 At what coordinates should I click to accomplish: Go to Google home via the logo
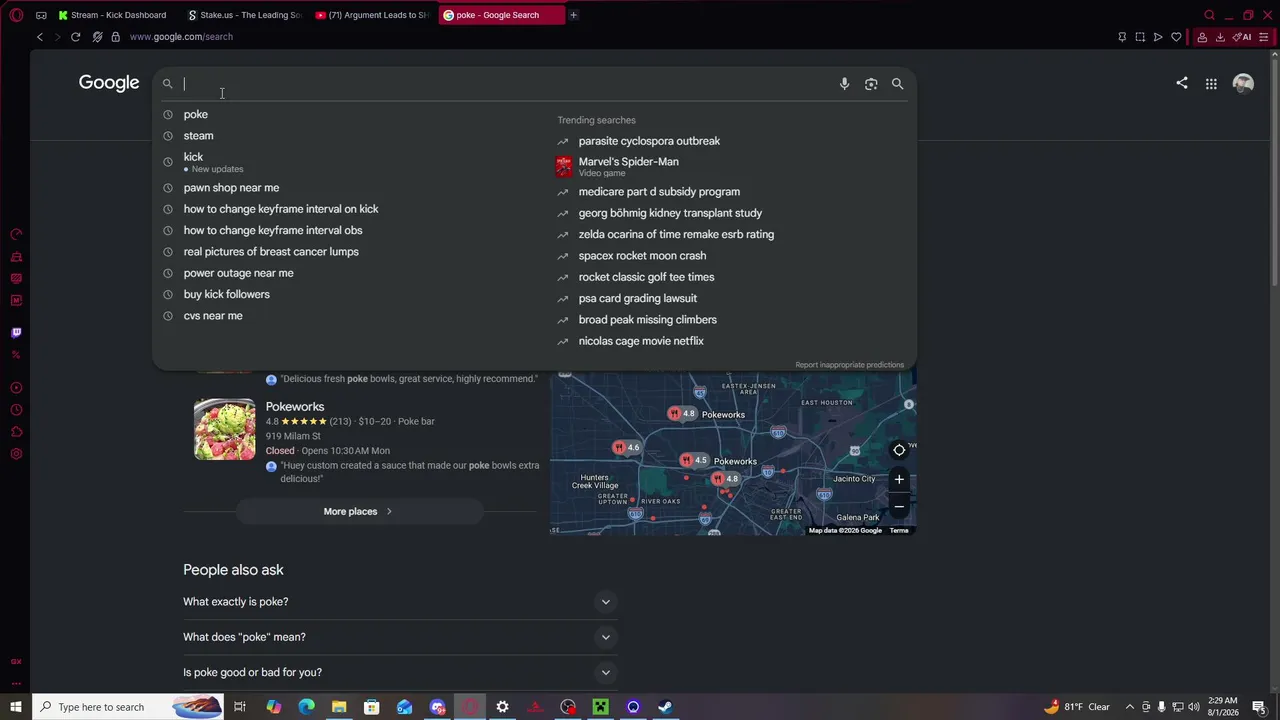[x=109, y=83]
